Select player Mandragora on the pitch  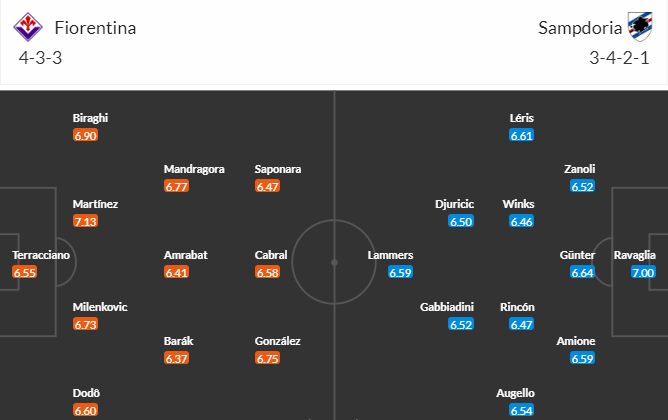coord(194,169)
